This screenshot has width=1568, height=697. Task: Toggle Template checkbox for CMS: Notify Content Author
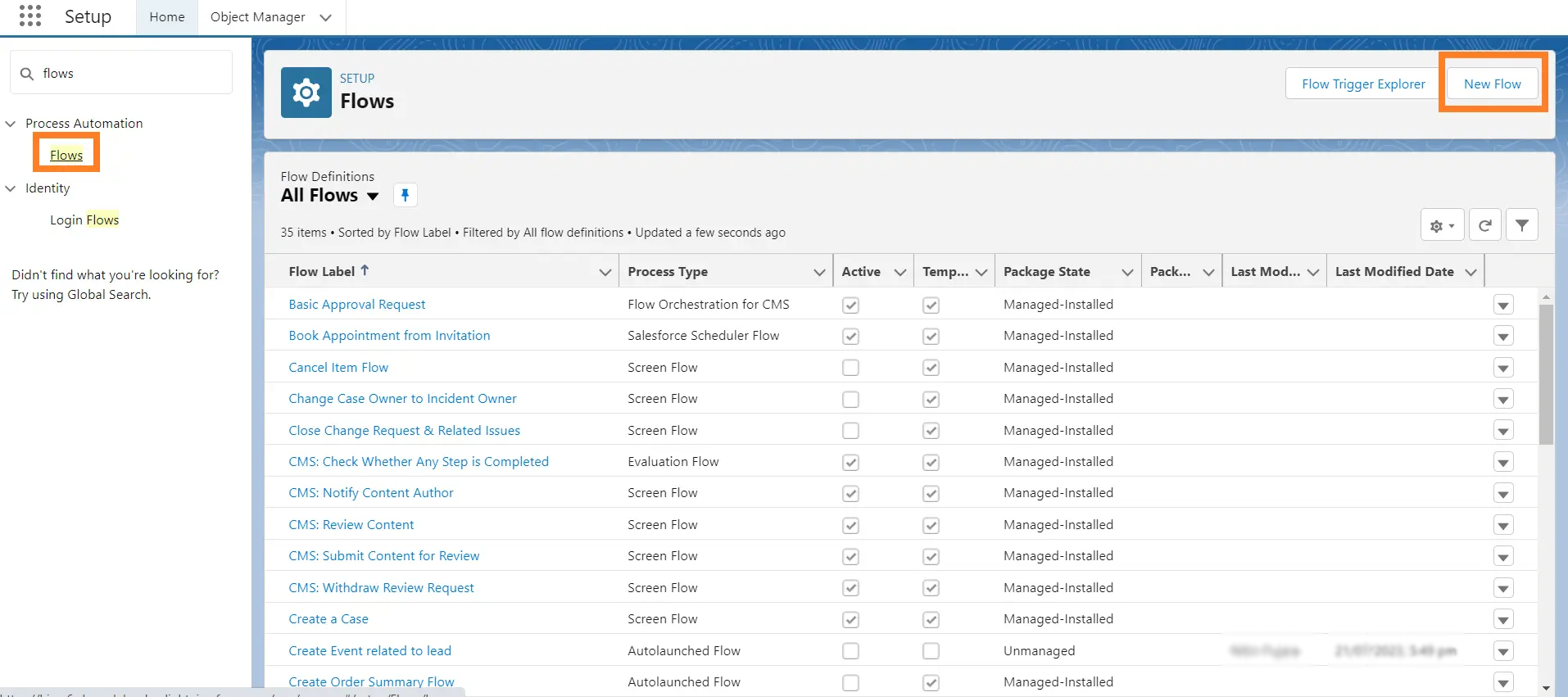[x=931, y=494]
